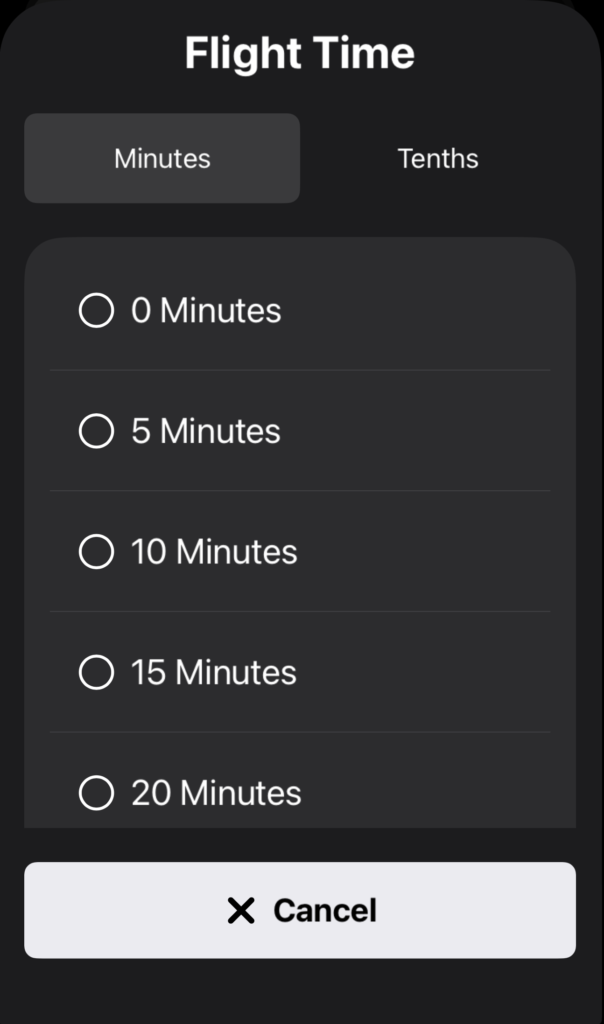Switch to the Minutes tab
The width and height of the screenshot is (604, 1024).
(x=162, y=158)
